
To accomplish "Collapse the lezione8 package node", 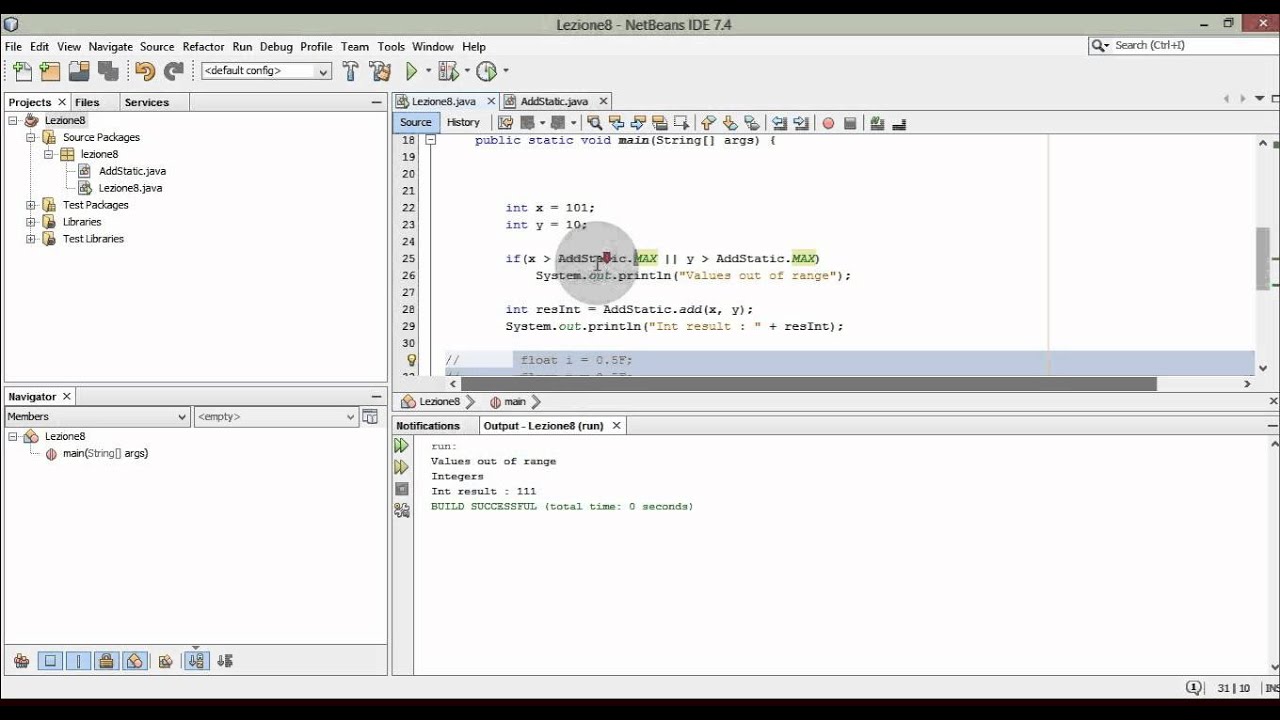I will click(47, 154).
